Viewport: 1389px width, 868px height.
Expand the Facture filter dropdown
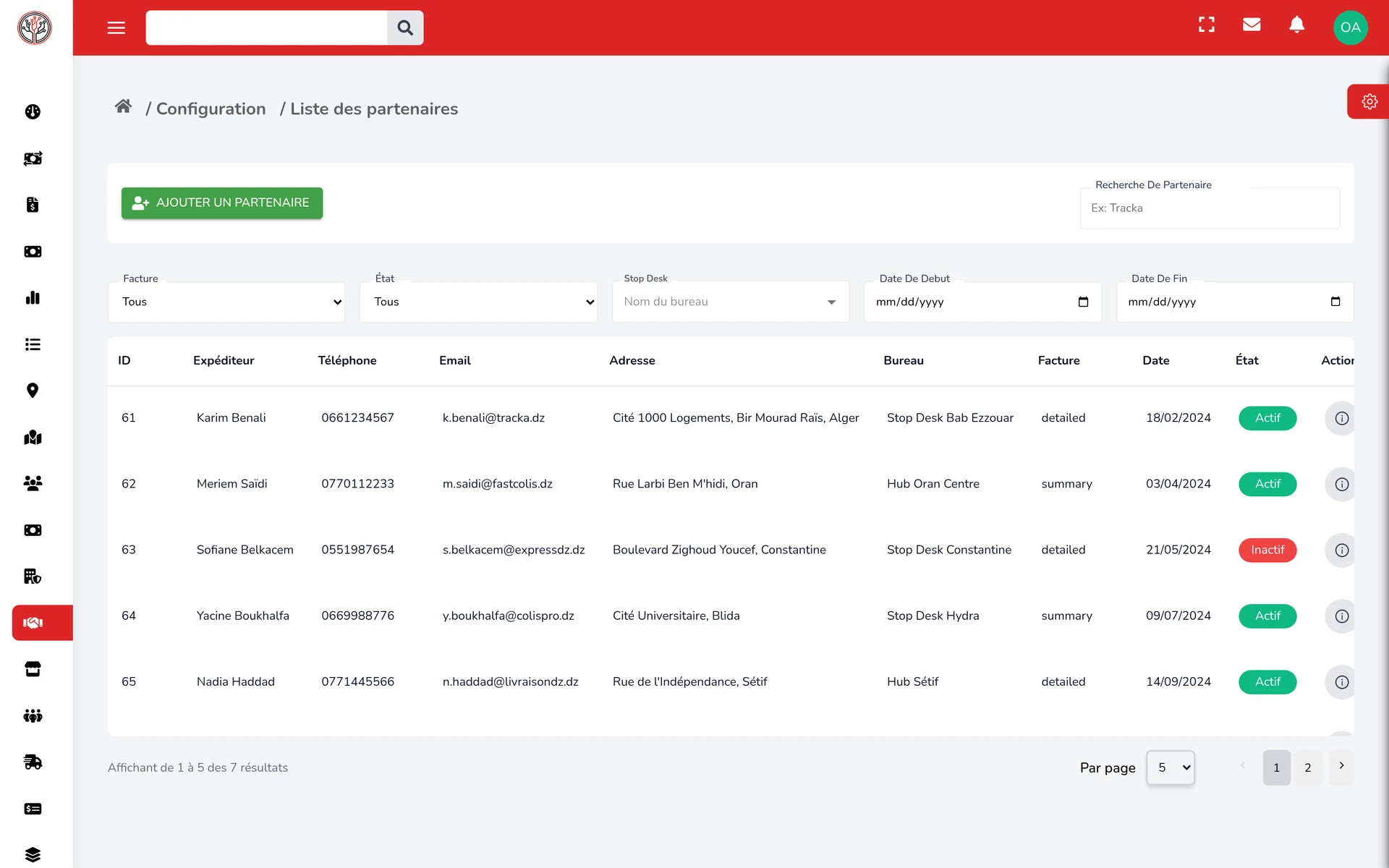(226, 302)
